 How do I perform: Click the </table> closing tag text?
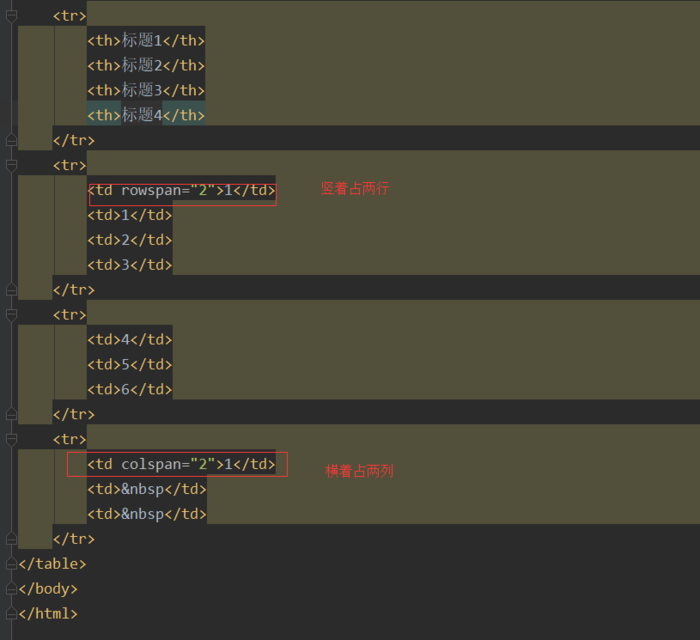pos(52,564)
